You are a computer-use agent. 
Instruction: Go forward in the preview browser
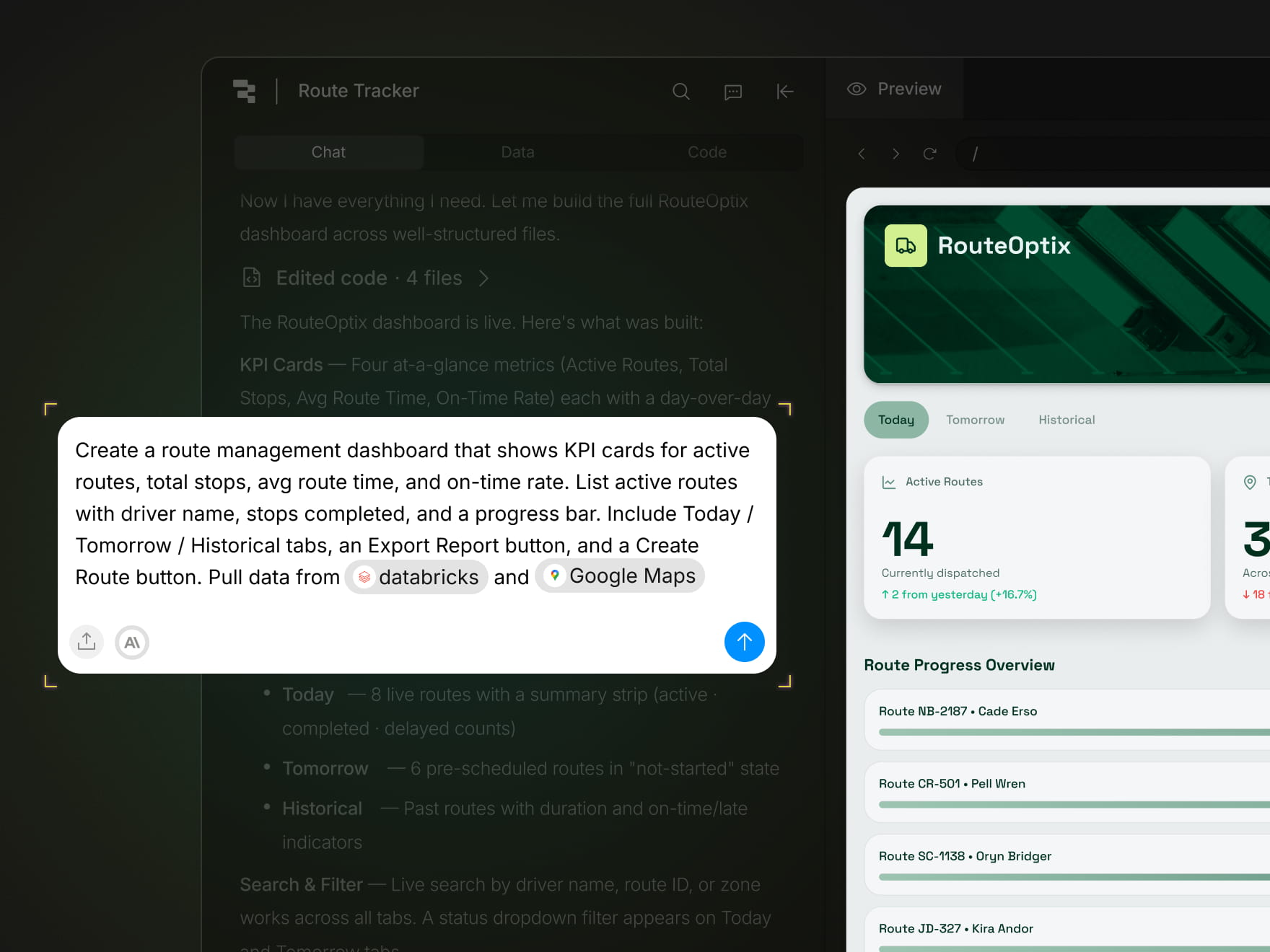tap(895, 154)
